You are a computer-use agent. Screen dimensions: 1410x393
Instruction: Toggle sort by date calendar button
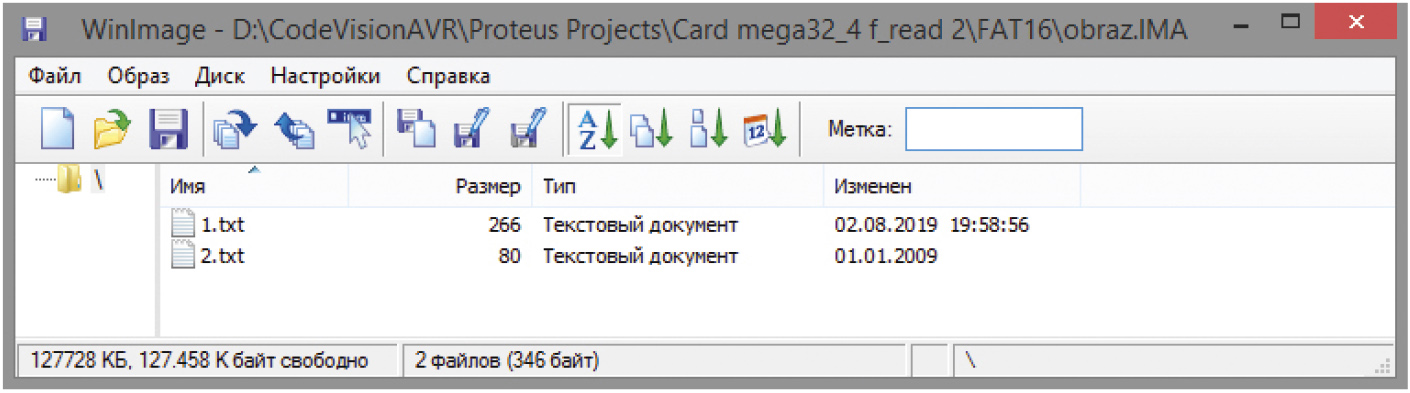coord(765,130)
